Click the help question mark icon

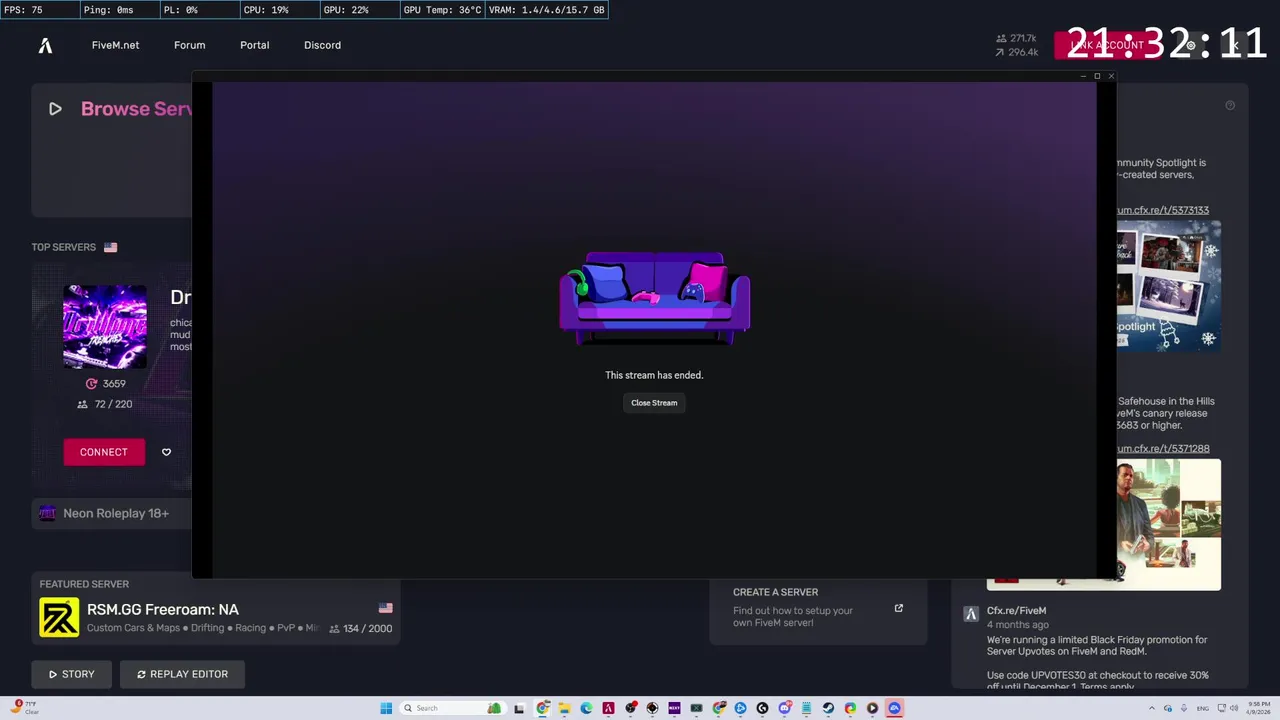(x=1230, y=105)
